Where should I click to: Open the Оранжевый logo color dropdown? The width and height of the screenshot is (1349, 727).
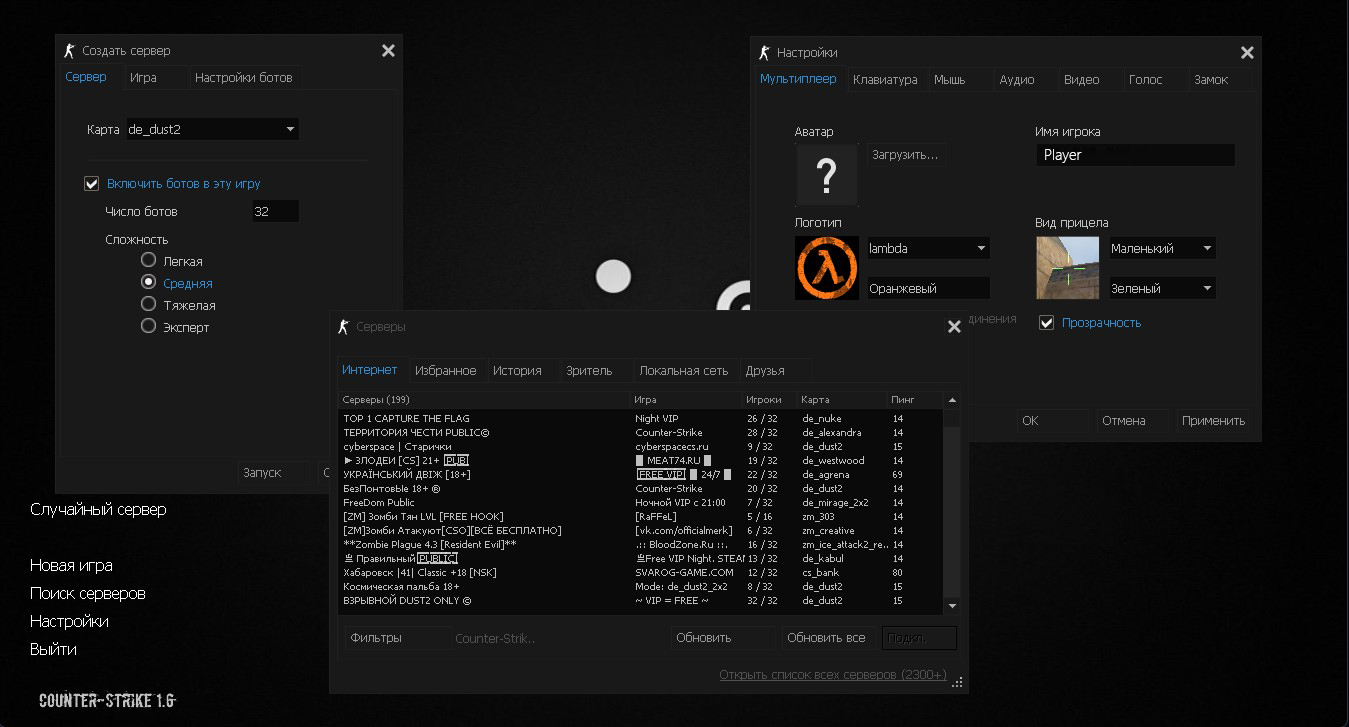pyautogui.click(x=927, y=288)
